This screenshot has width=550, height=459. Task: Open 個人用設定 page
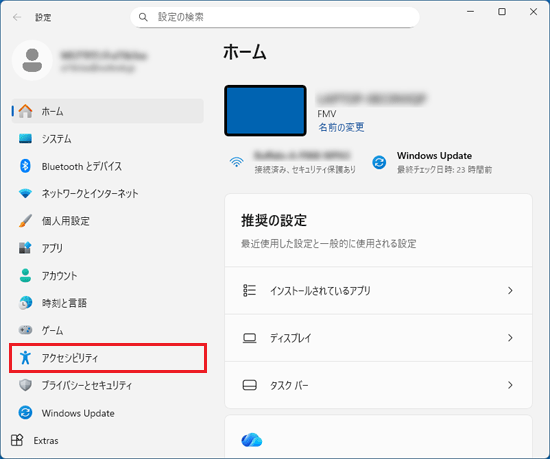66,221
